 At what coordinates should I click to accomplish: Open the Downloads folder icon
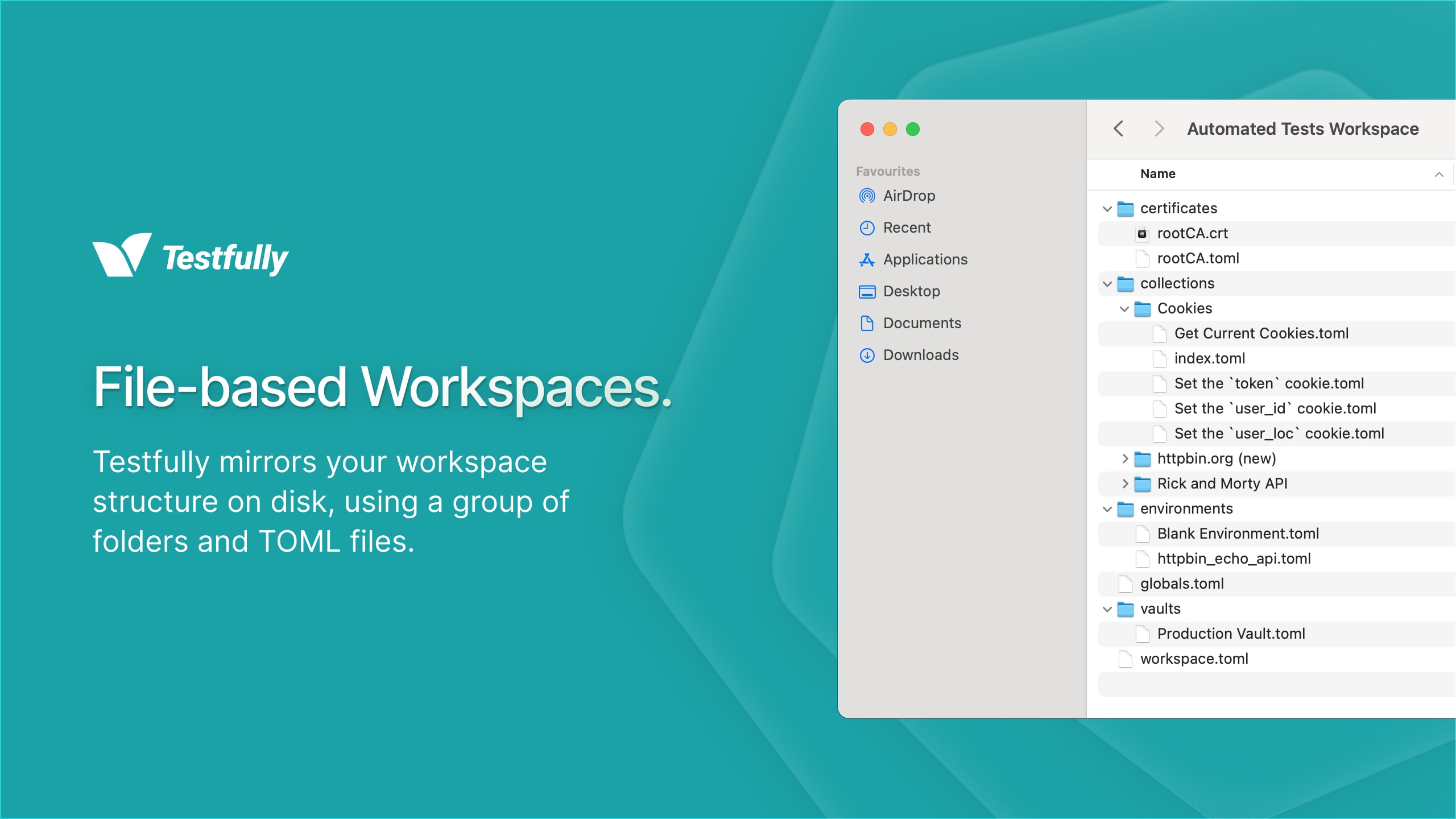pos(867,355)
